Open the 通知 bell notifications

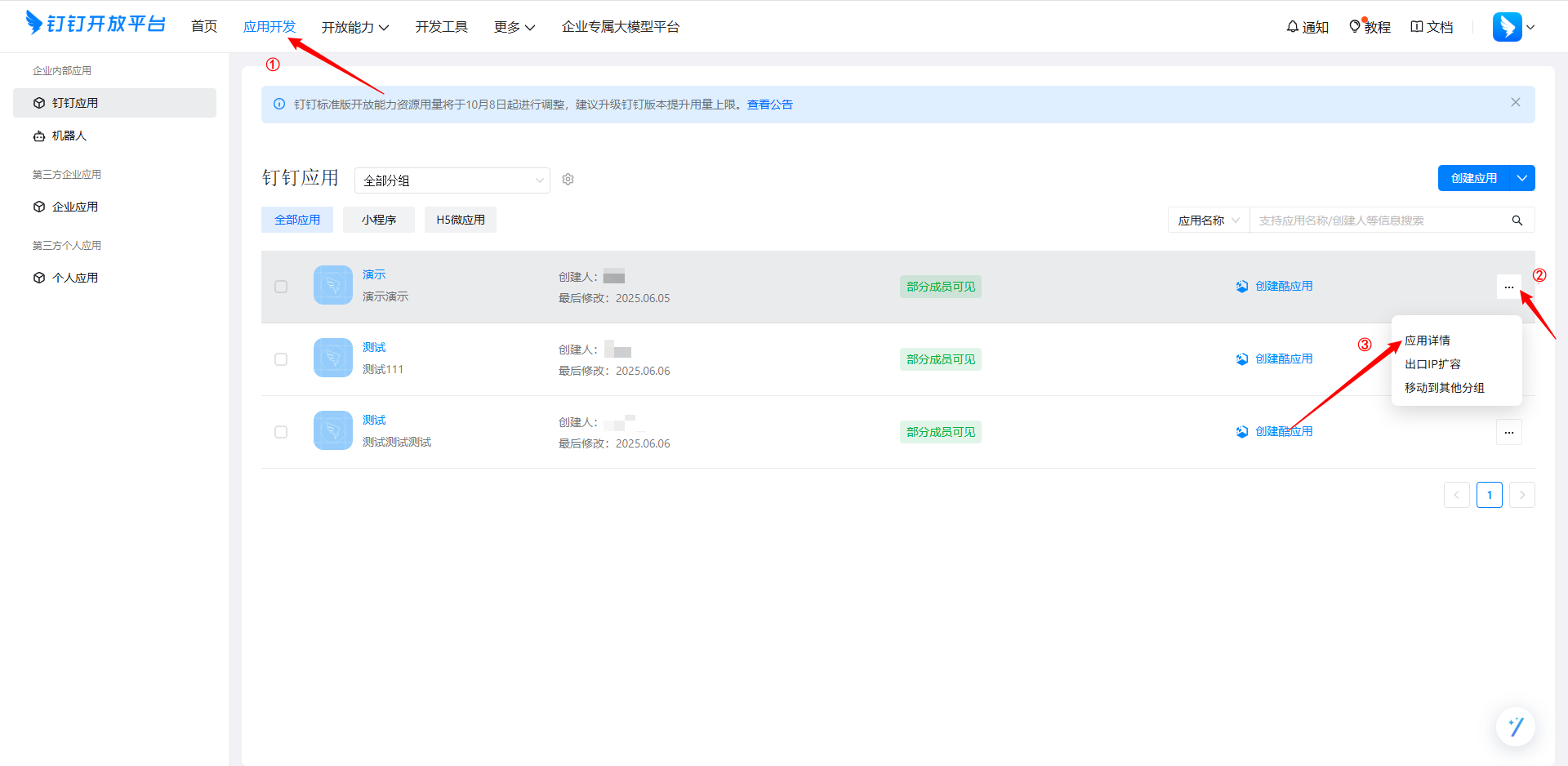1307,27
